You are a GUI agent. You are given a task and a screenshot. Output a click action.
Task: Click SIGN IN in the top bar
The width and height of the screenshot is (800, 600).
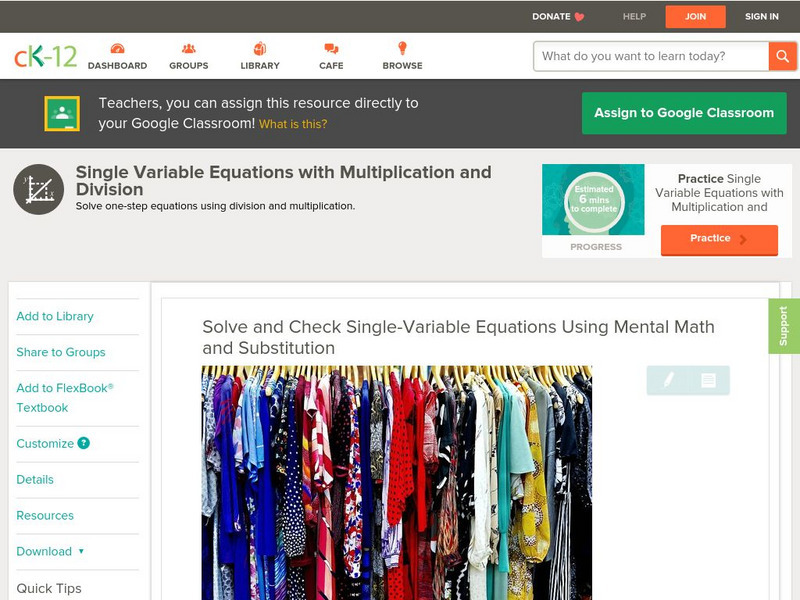click(x=761, y=16)
